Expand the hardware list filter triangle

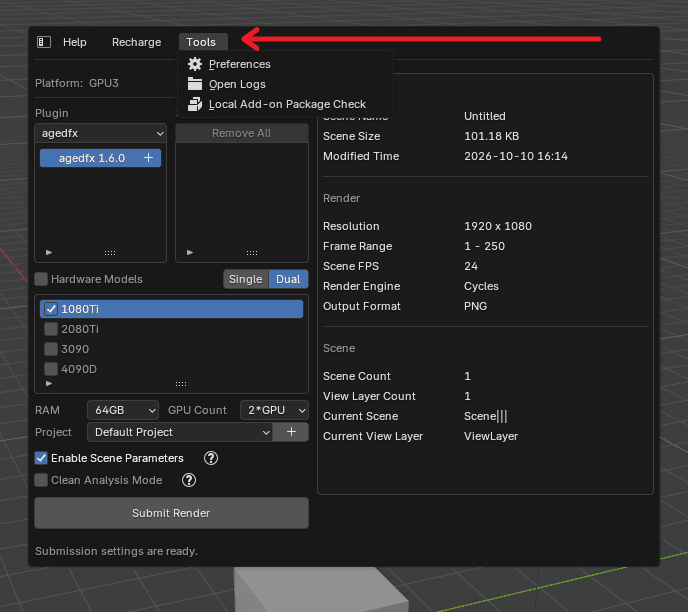49,383
